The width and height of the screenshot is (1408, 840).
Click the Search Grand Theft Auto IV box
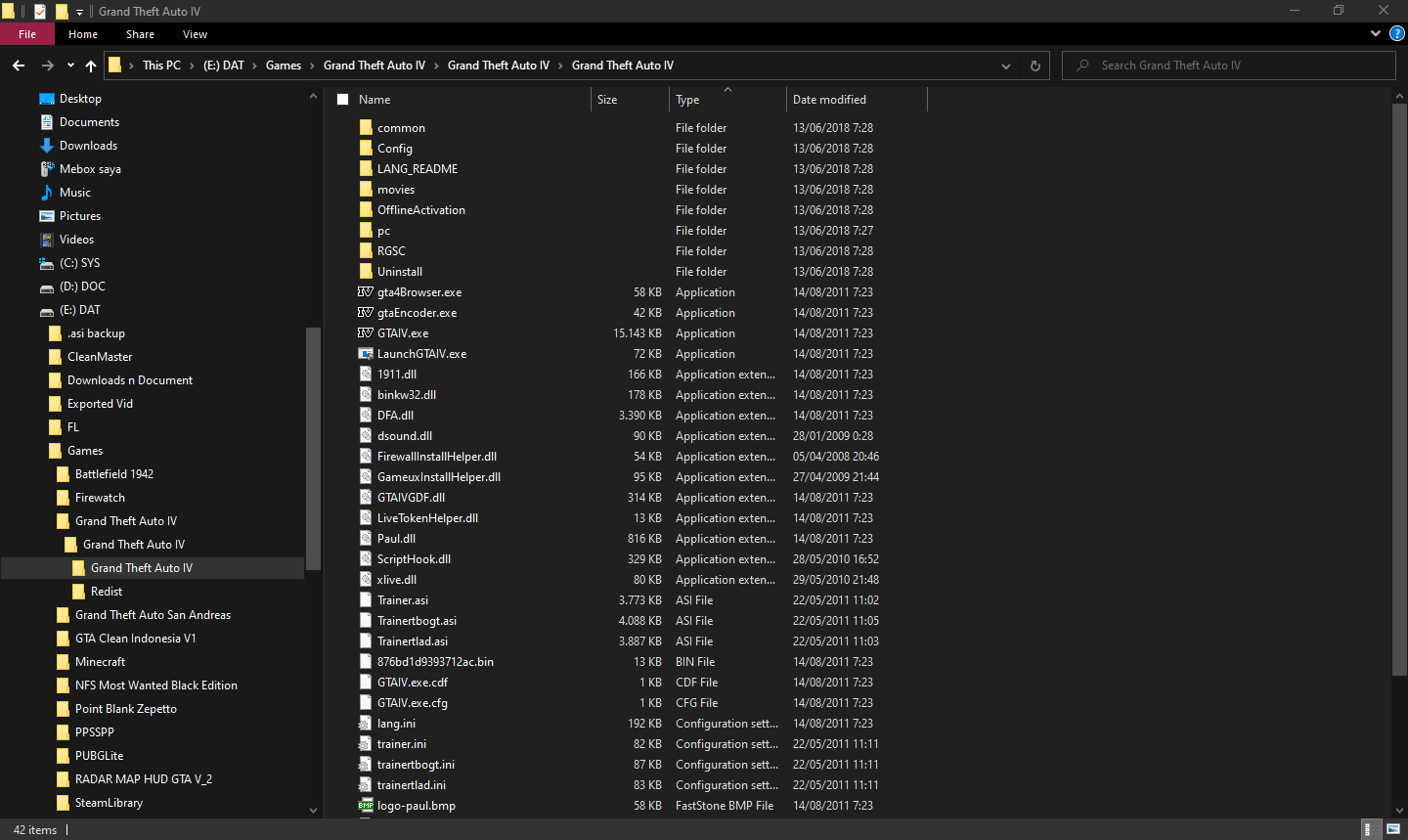(x=1229, y=66)
